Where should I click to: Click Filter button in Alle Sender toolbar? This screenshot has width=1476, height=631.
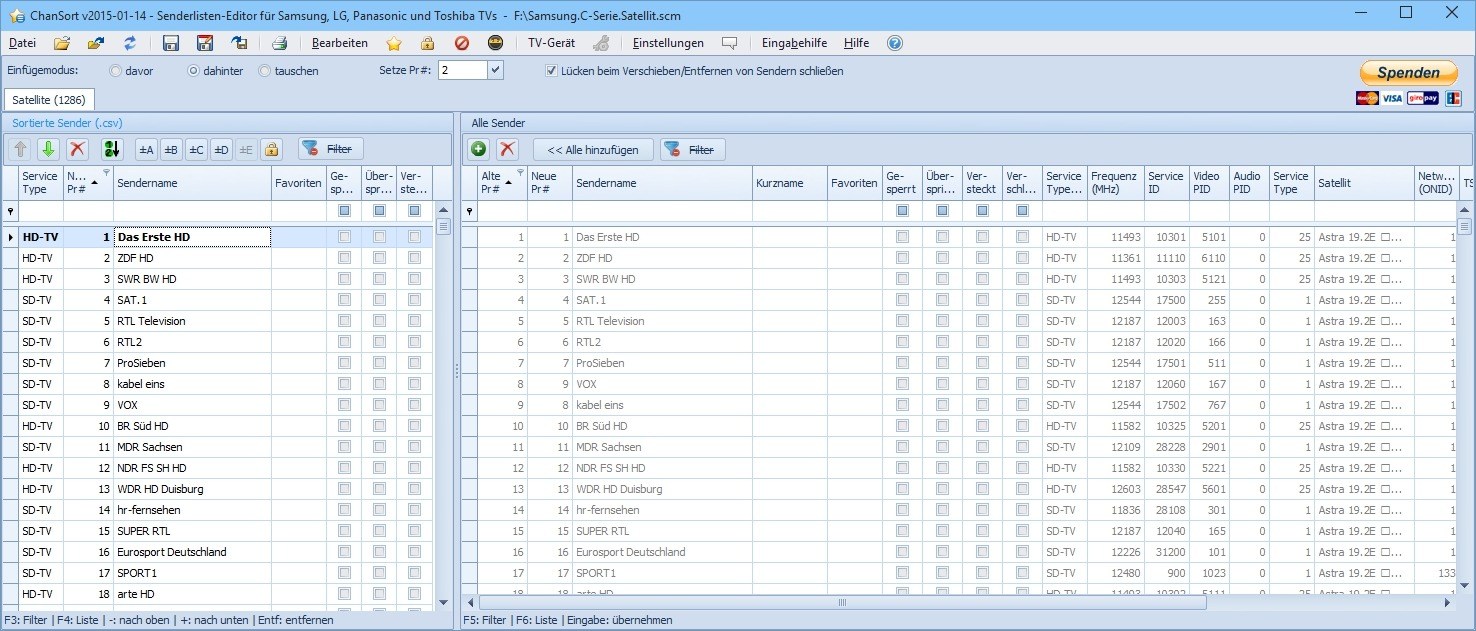pyautogui.click(x=693, y=149)
